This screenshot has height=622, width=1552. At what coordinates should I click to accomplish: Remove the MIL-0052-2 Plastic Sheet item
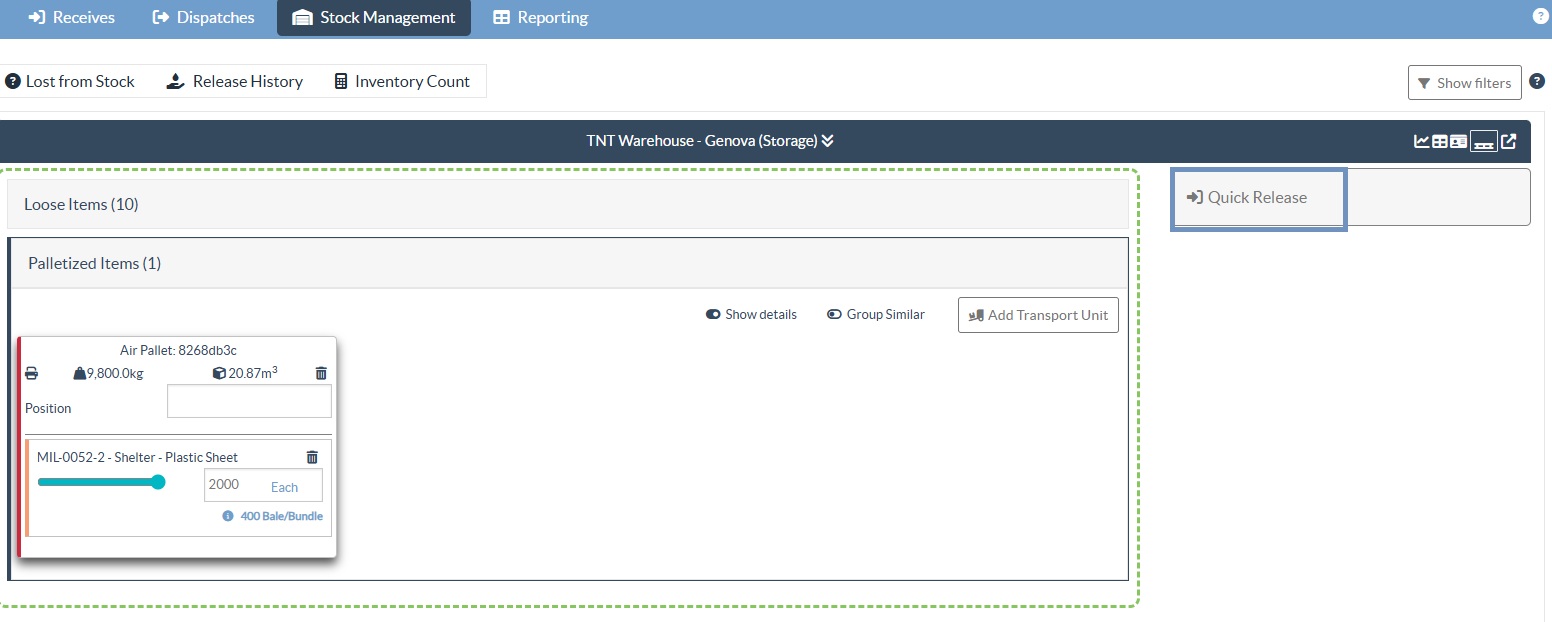312,457
